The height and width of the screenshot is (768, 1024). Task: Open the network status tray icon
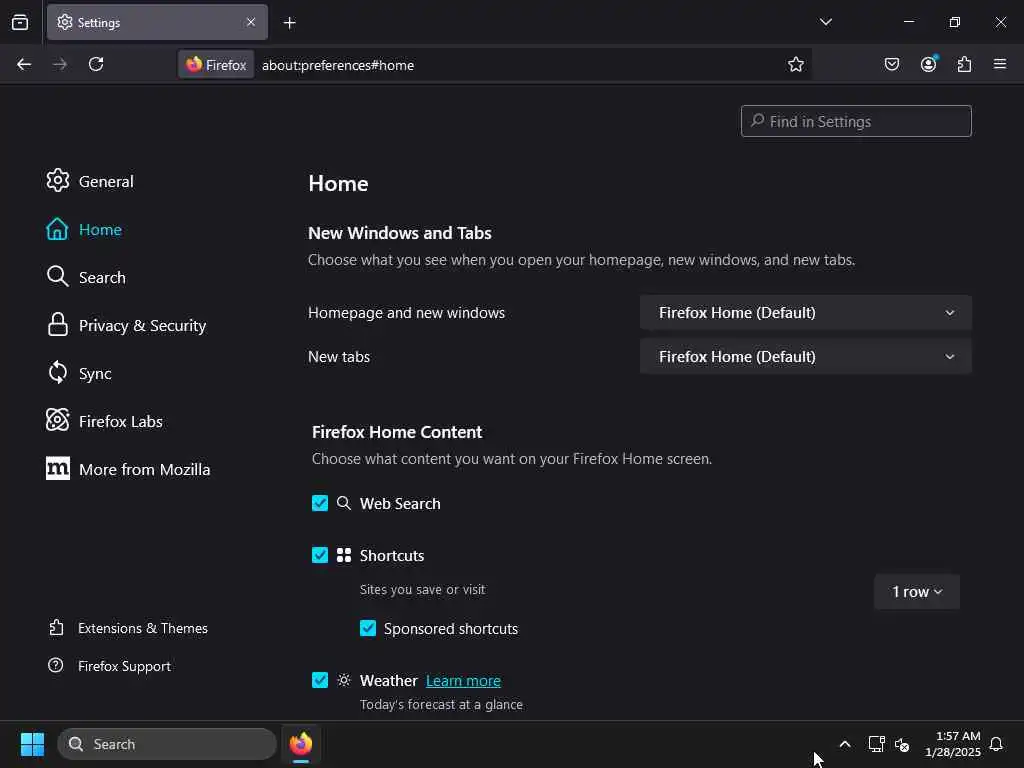876,744
